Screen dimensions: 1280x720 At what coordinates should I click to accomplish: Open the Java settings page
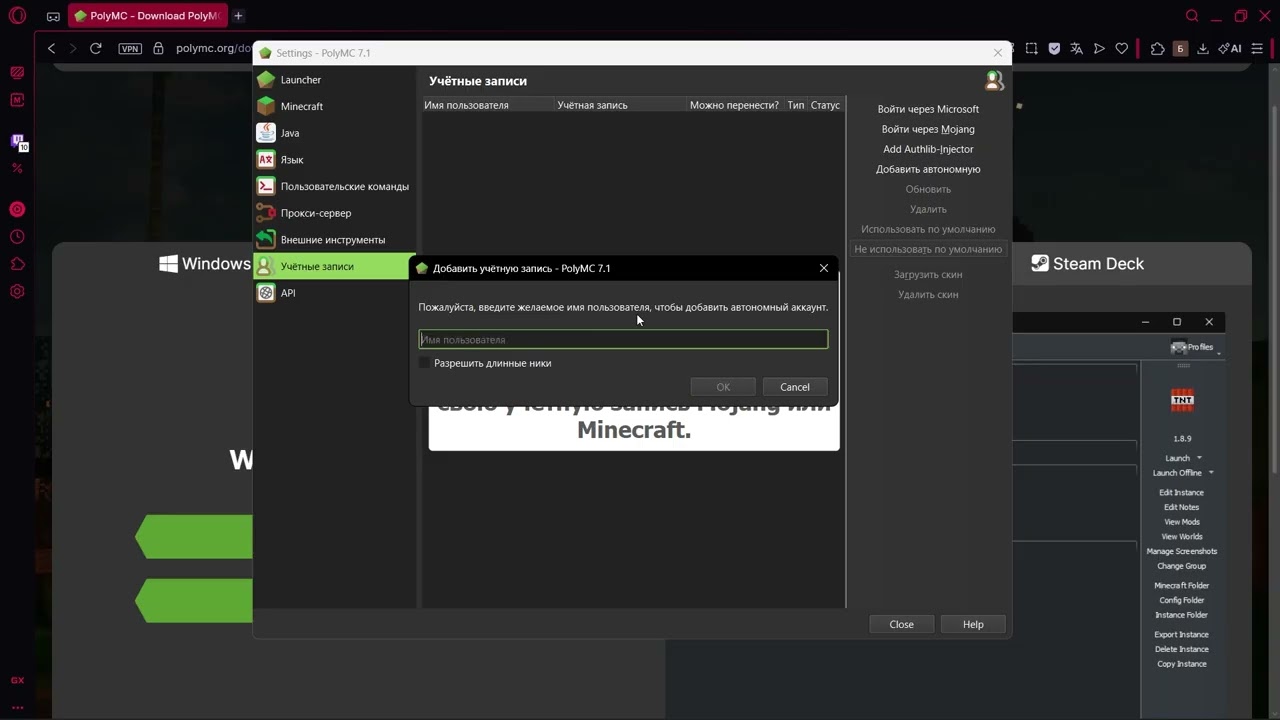coord(335,133)
